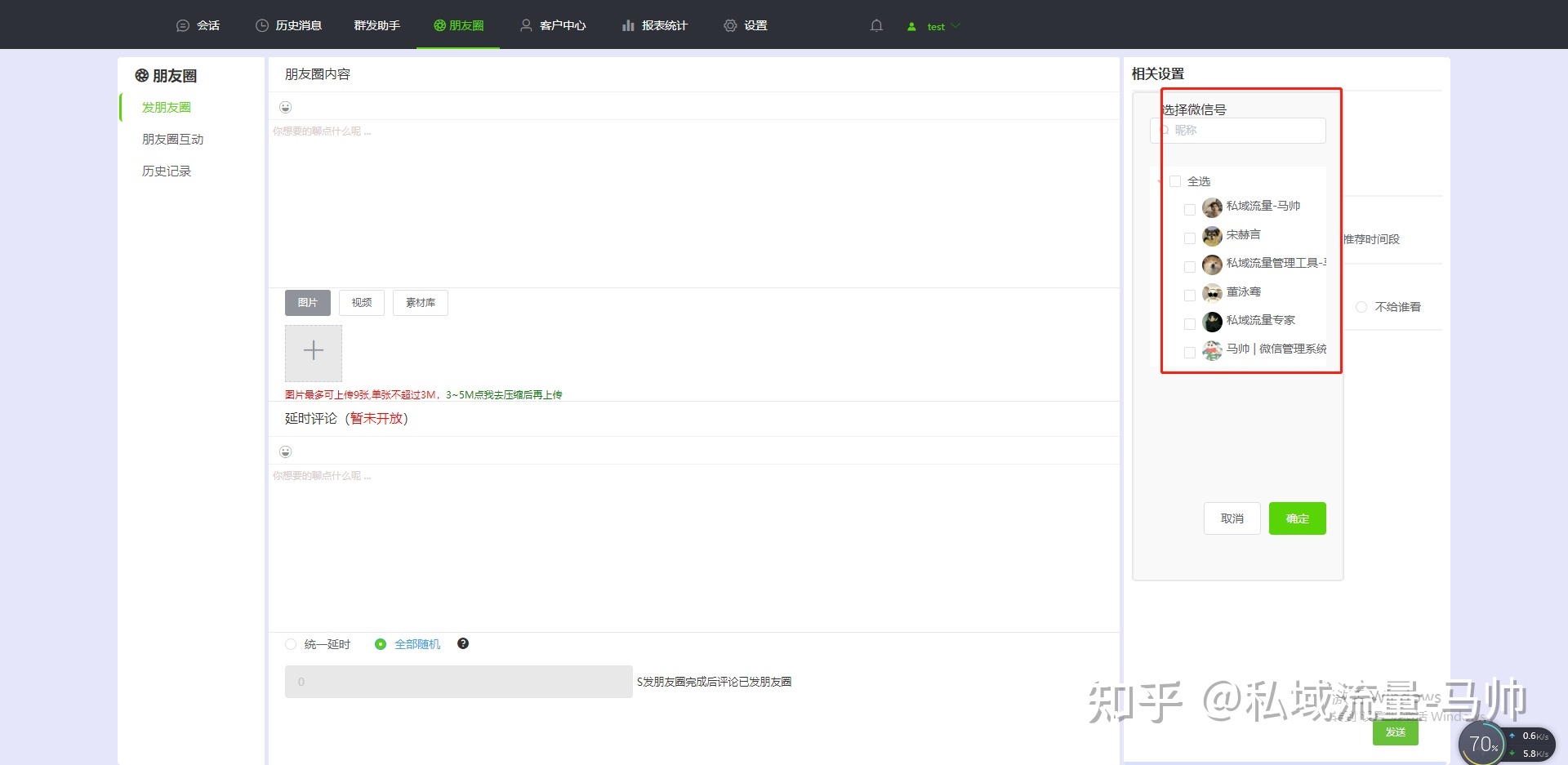Go to 朋友圈互动 in the sidebar

point(172,139)
